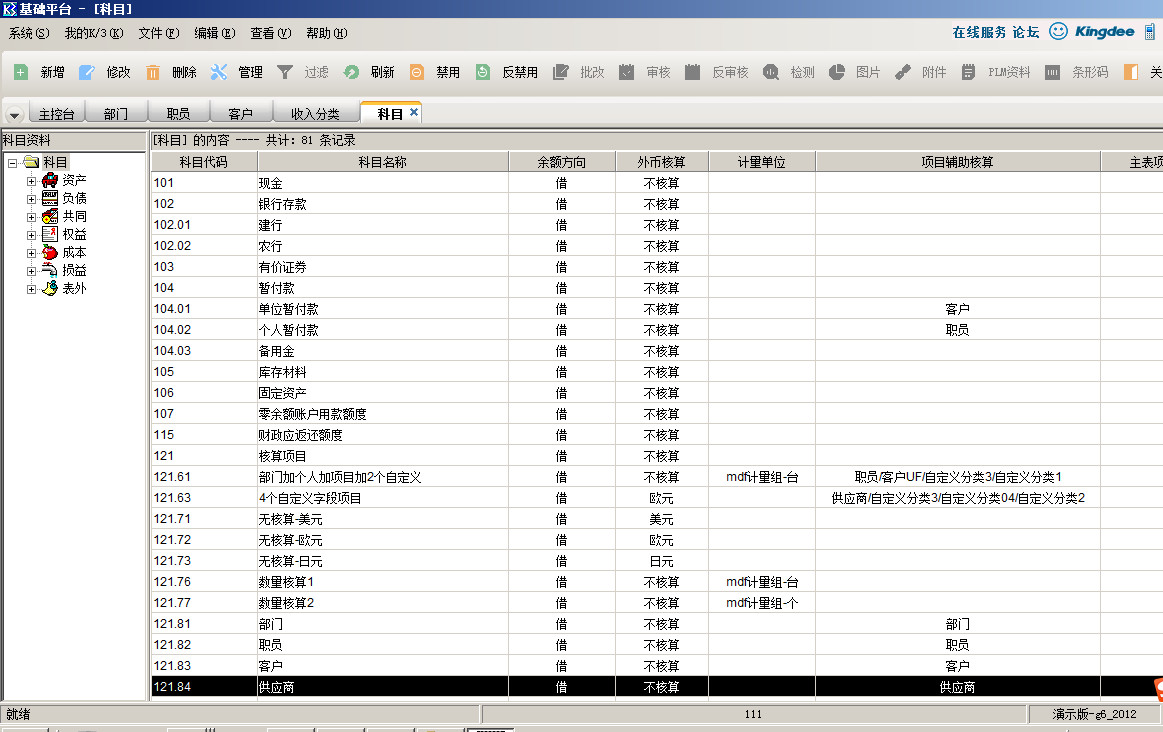Click the 刷新 (Refresh) toolbar icon
Image resolution: width=1163 pixels, height=732 pixels.
pos(351,72)
